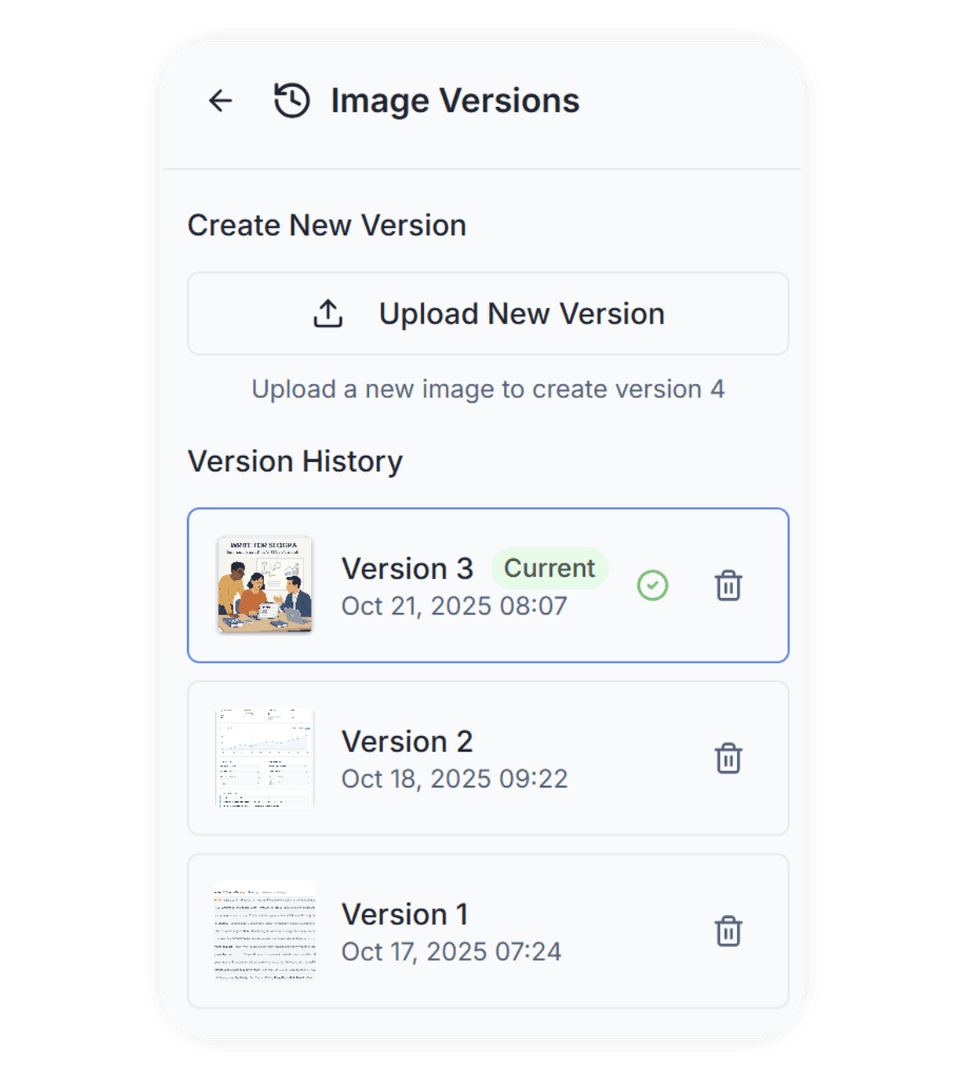
Task: Click the Oct 17, 2025 07:24 timestamp
Action: point(451,951)
